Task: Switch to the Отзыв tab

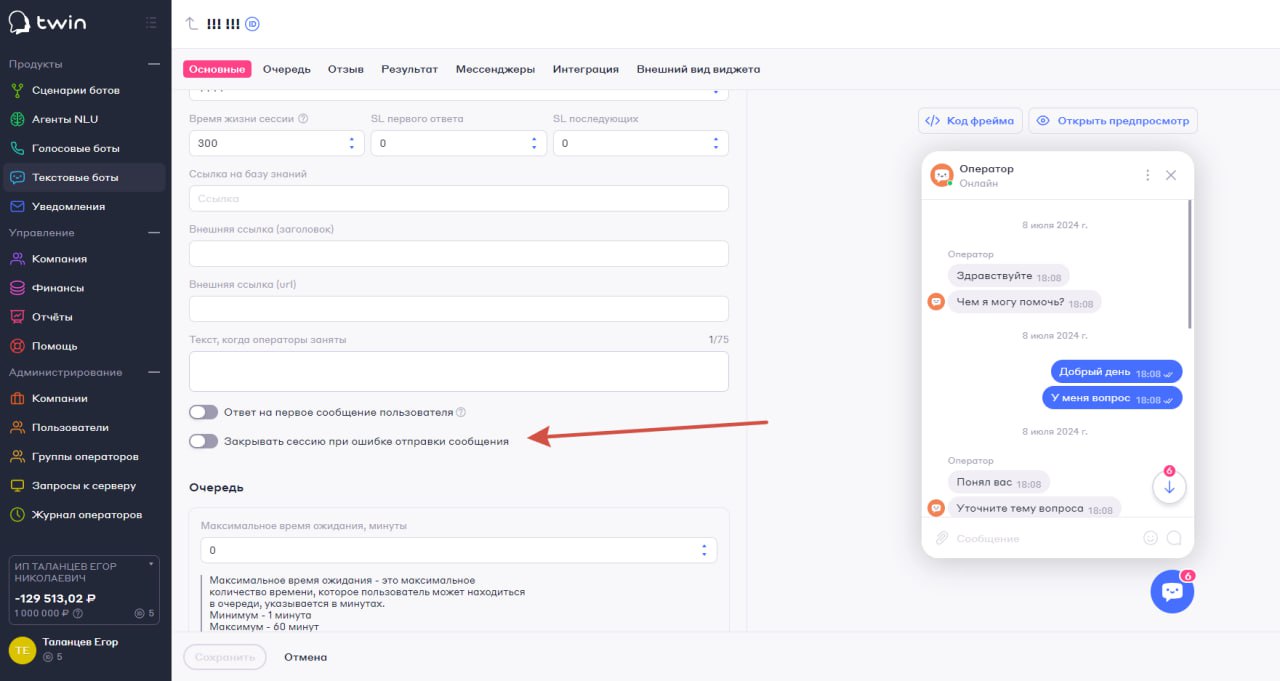Action: click(x=346, y=69)
